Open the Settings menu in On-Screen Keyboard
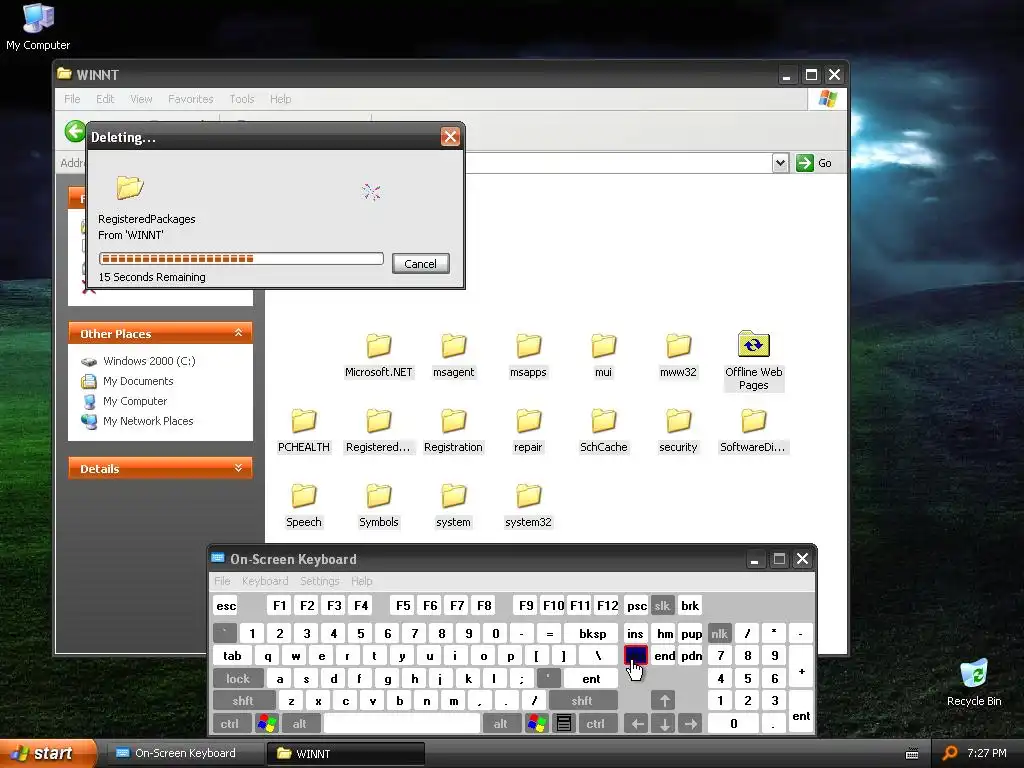Image resolution: width=1024 pixels, height=768 pixels. pos(320,581)
